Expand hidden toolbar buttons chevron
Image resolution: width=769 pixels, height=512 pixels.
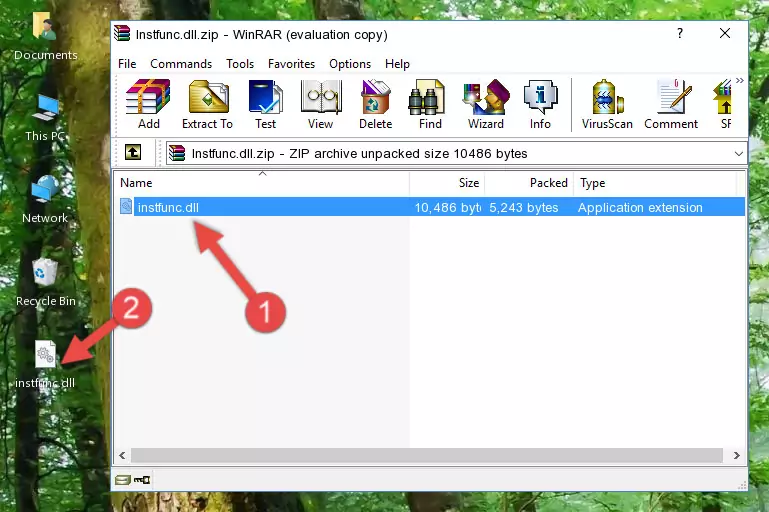(740, 80)
